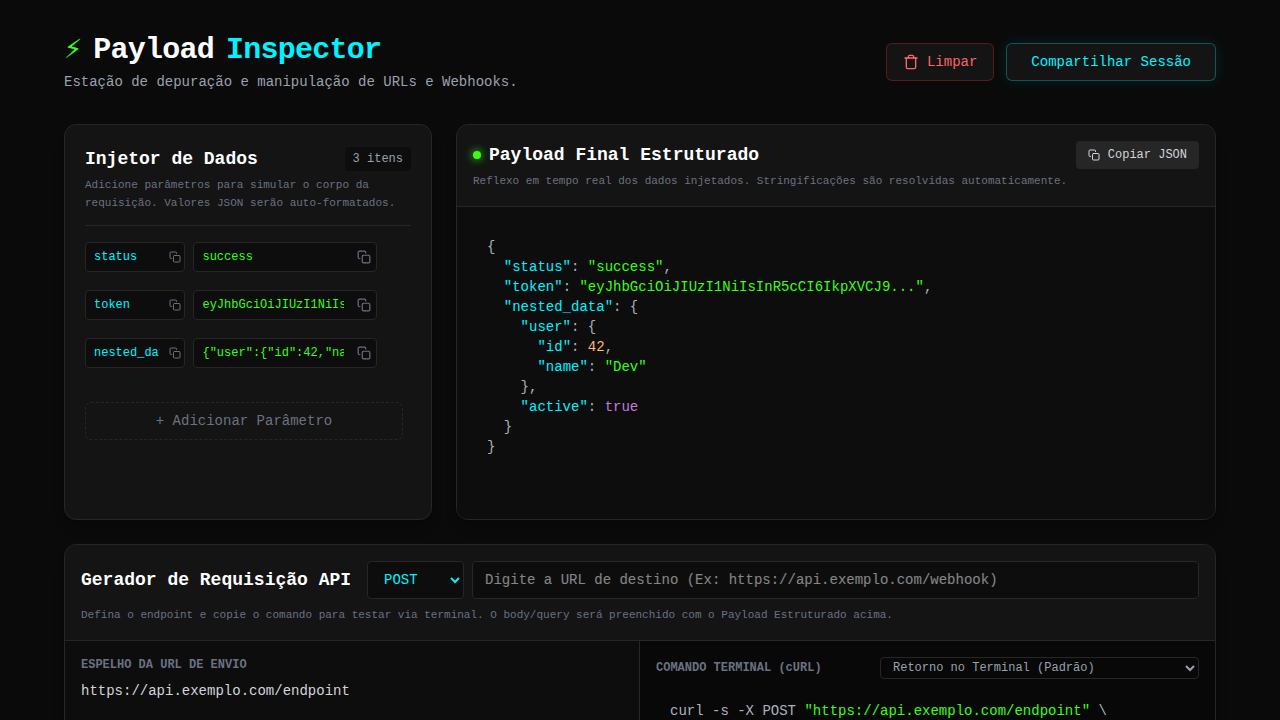Click the subtitle Estação de depuração text
Image resolution: width=1280 pixels, height=720 pixels.
(x=291, y=81)
